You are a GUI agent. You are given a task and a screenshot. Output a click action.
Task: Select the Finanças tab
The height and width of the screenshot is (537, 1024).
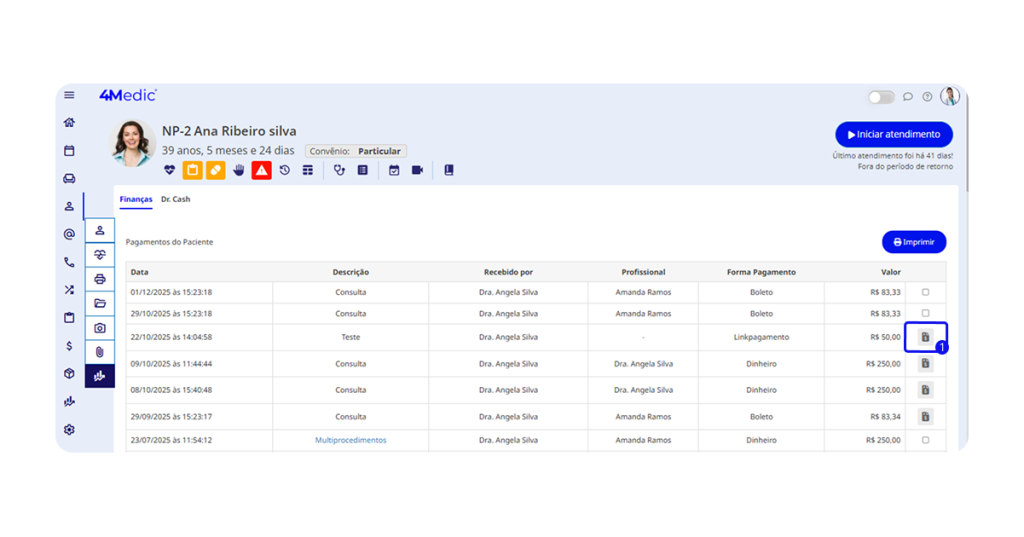136,200
